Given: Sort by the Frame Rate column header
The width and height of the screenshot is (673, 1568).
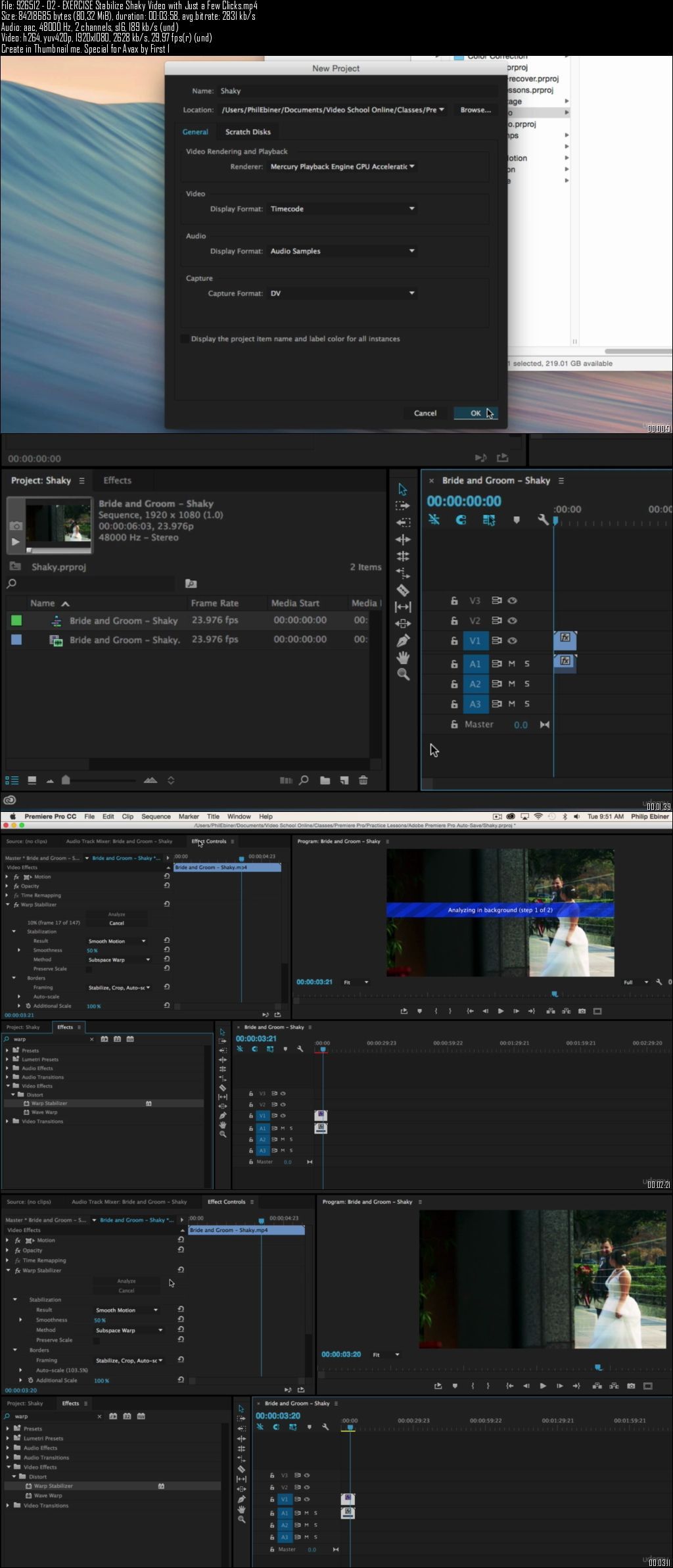Looking at the screenshot, I should click(214, 603).
